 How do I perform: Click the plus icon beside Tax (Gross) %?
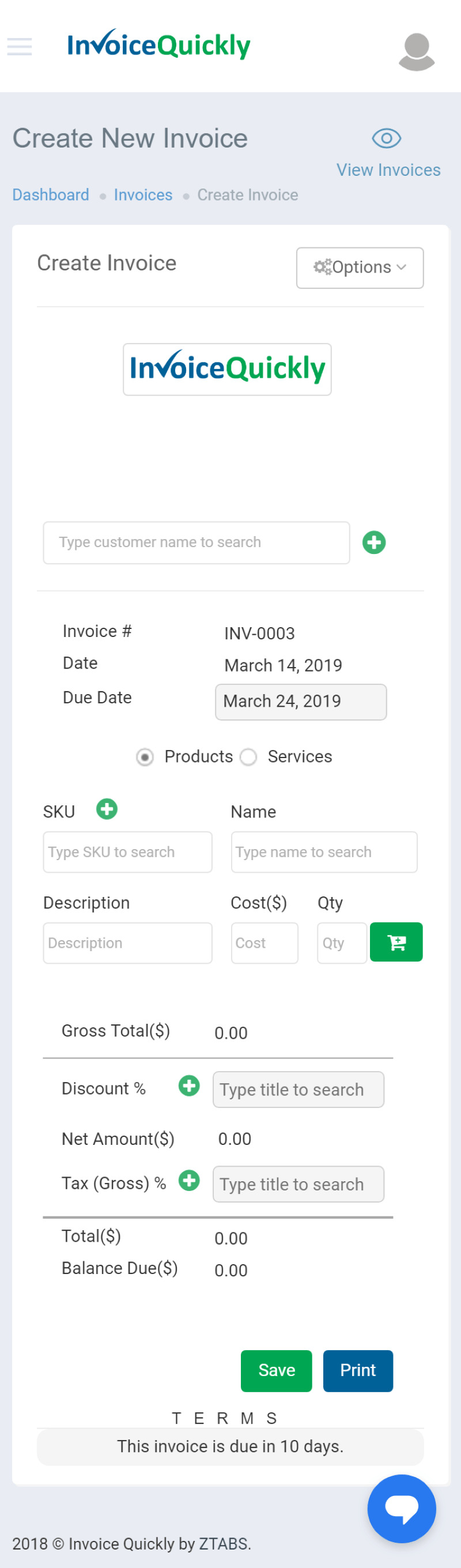pyautogui.click(x=189, y=1180)
